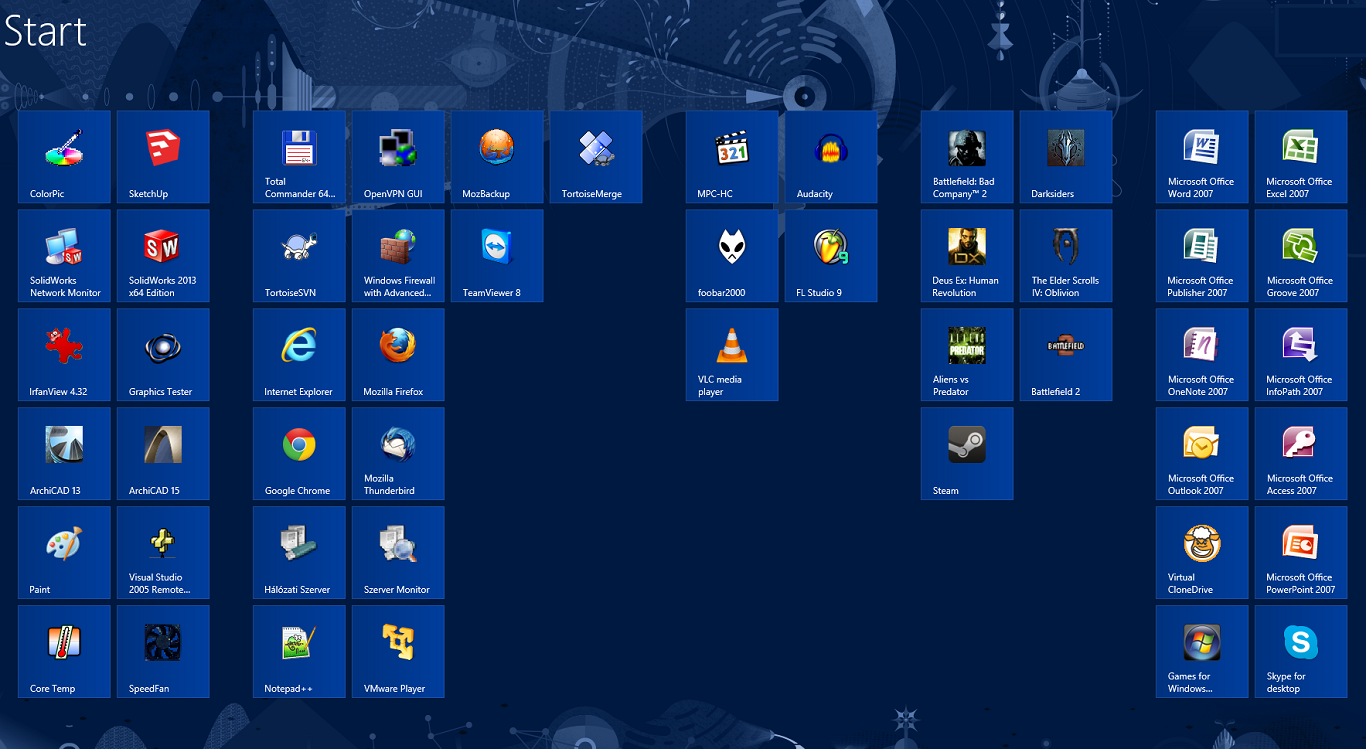Launch Skype for desktop
1366x749 pixels.
tap(1301, 652)
